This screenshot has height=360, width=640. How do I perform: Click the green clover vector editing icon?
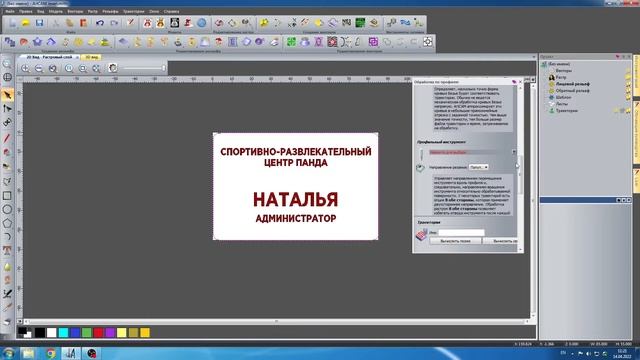click(x=291, y=42)
